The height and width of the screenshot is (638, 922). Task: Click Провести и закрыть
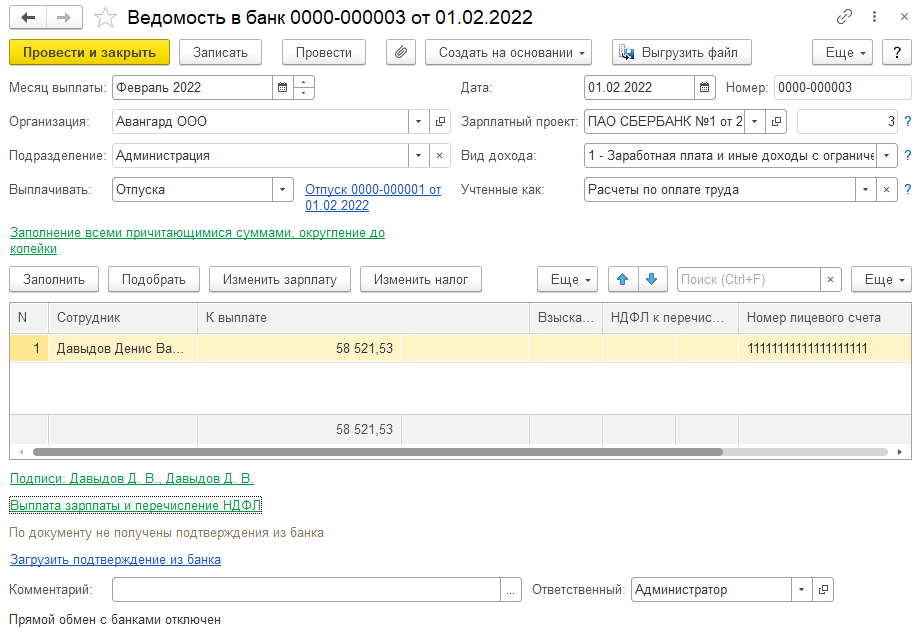pos(89,52)
